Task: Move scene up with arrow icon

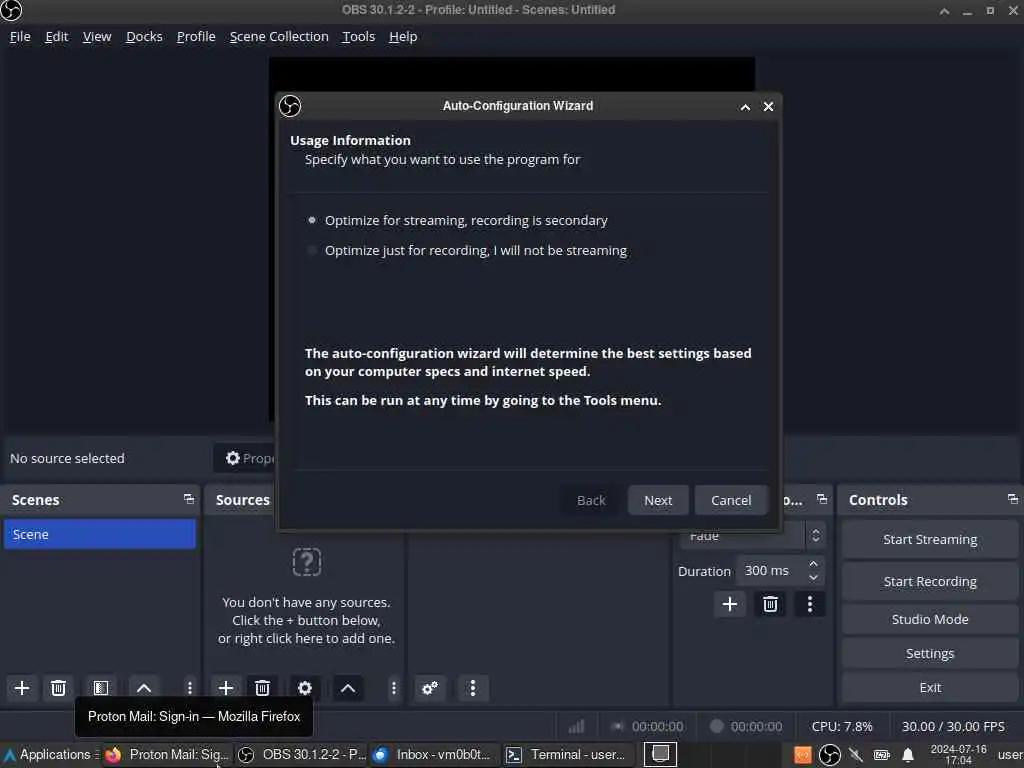Action: (x=144, y=688)
